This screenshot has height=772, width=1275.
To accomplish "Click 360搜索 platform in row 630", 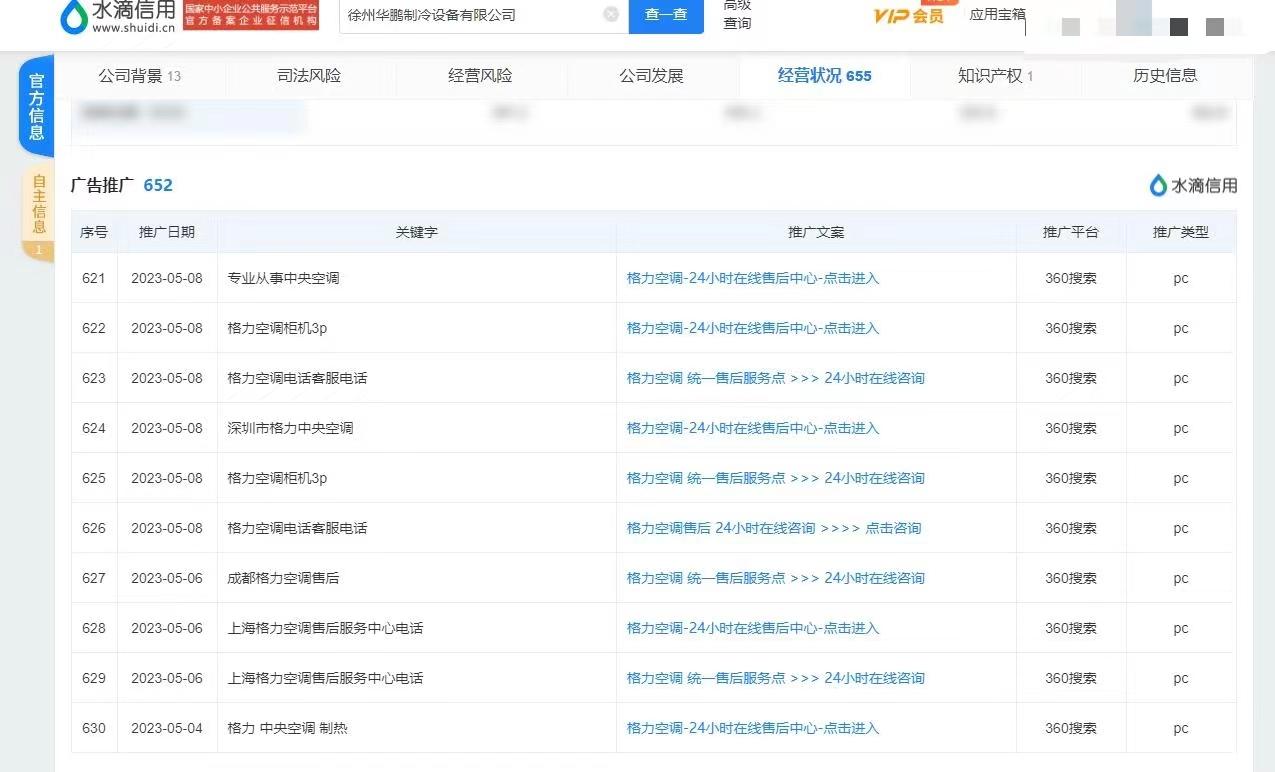I will [x=1071, y=728].
